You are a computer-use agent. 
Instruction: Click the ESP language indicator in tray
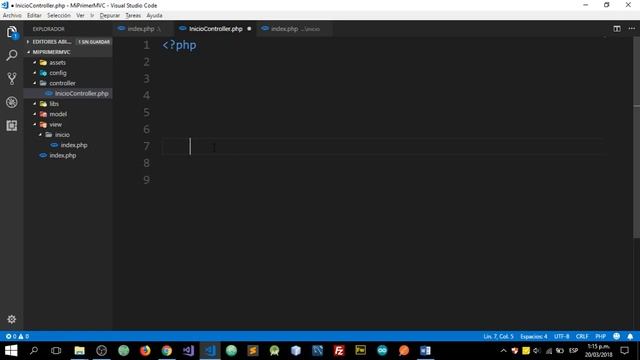click(x=573, y=351)
